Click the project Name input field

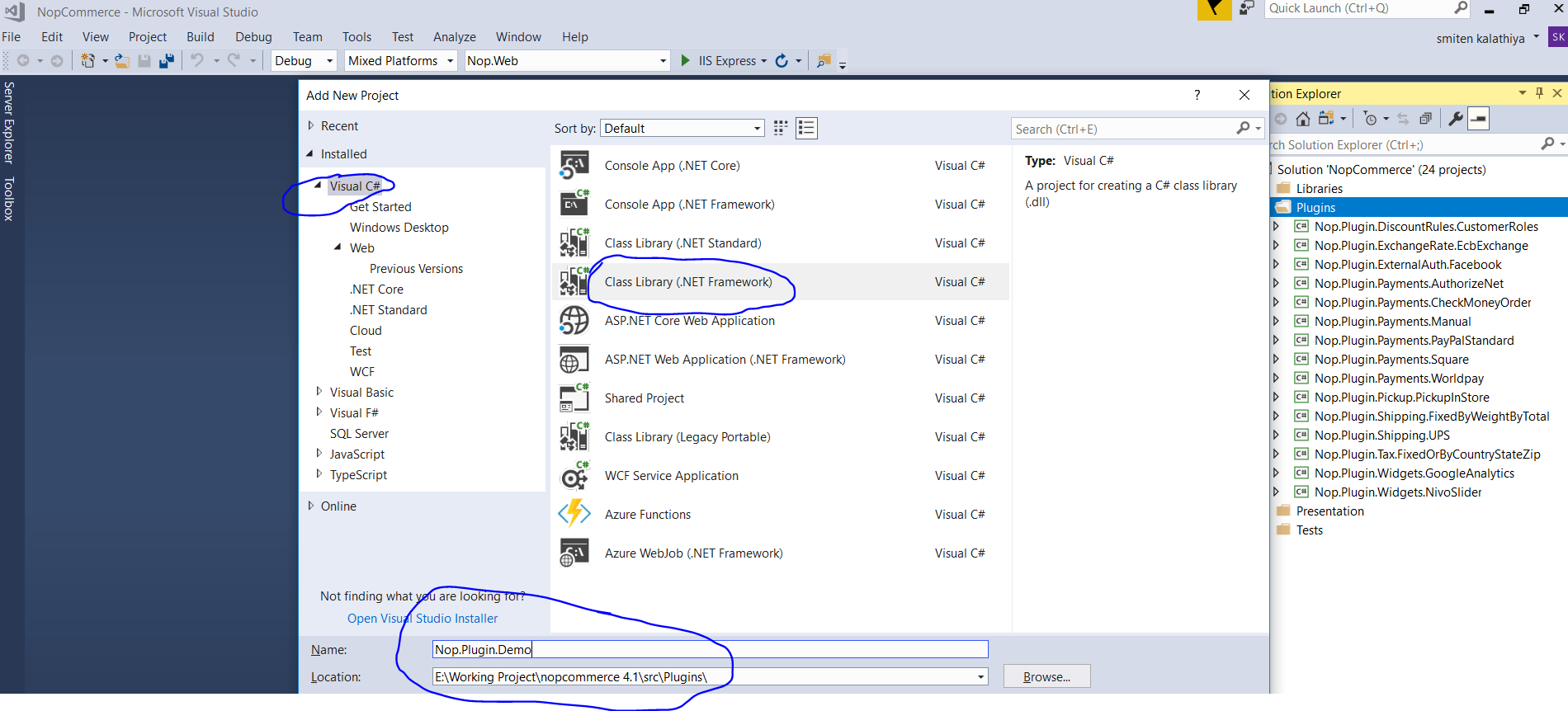click(x=710, y=649)
